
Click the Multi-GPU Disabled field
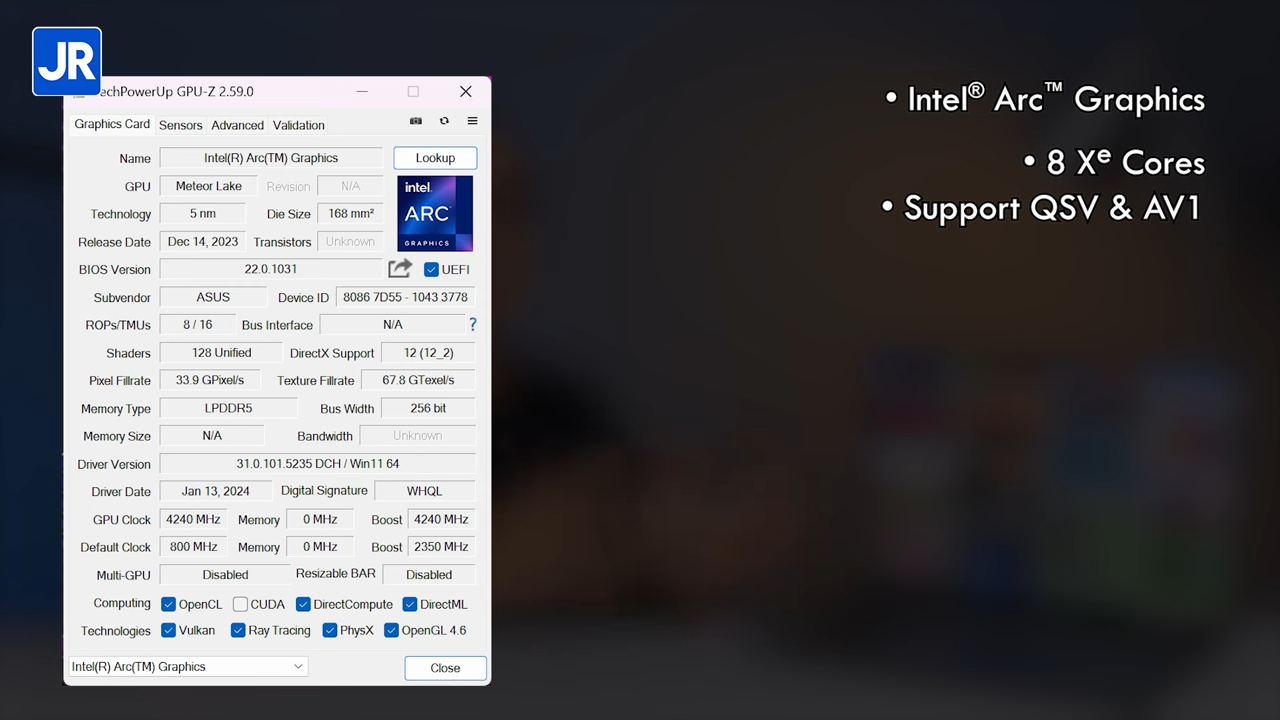[x=225, y=575]
